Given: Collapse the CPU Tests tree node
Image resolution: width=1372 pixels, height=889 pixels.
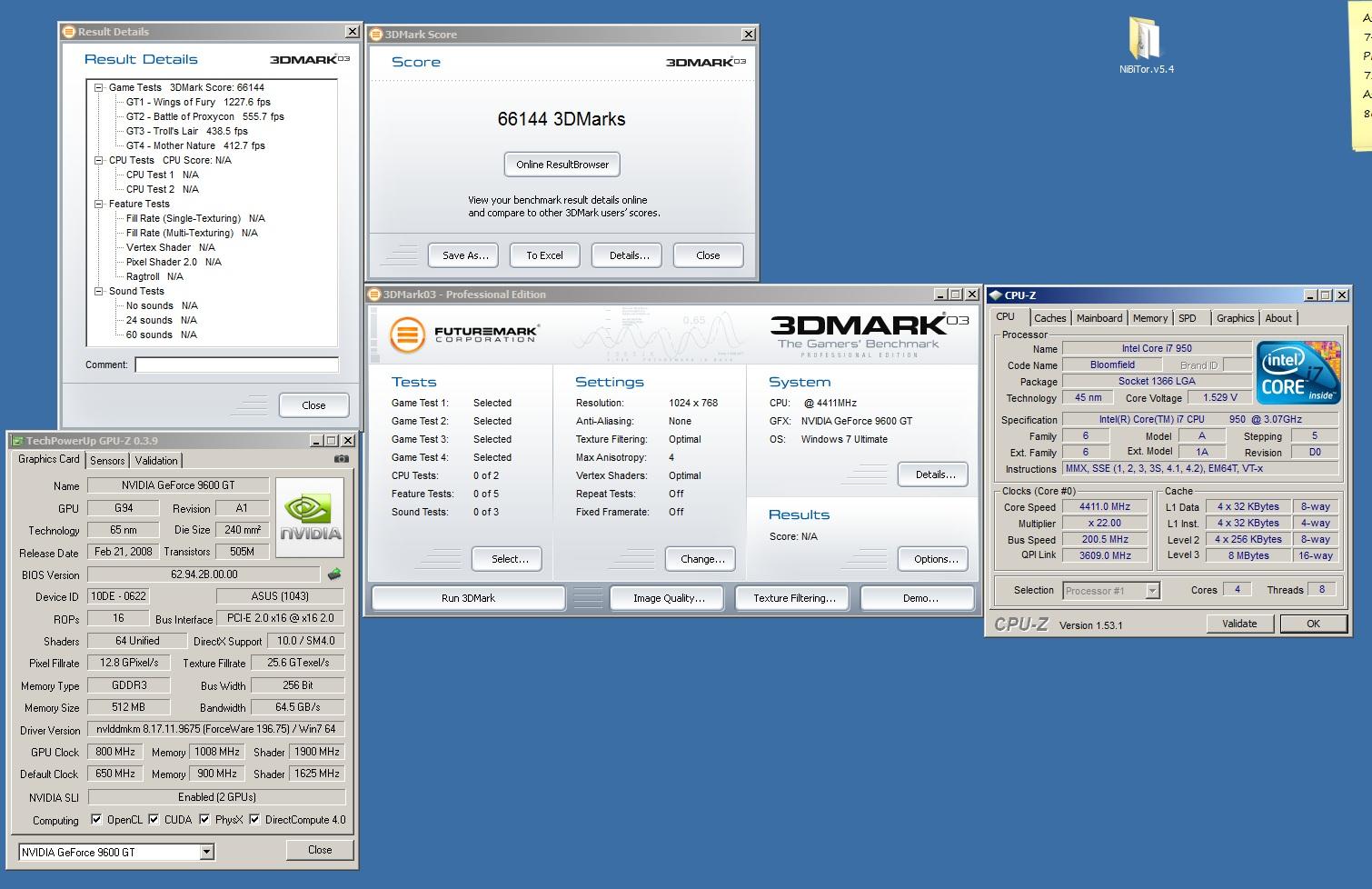Looking at the screenshot, I should coord(99,160).
